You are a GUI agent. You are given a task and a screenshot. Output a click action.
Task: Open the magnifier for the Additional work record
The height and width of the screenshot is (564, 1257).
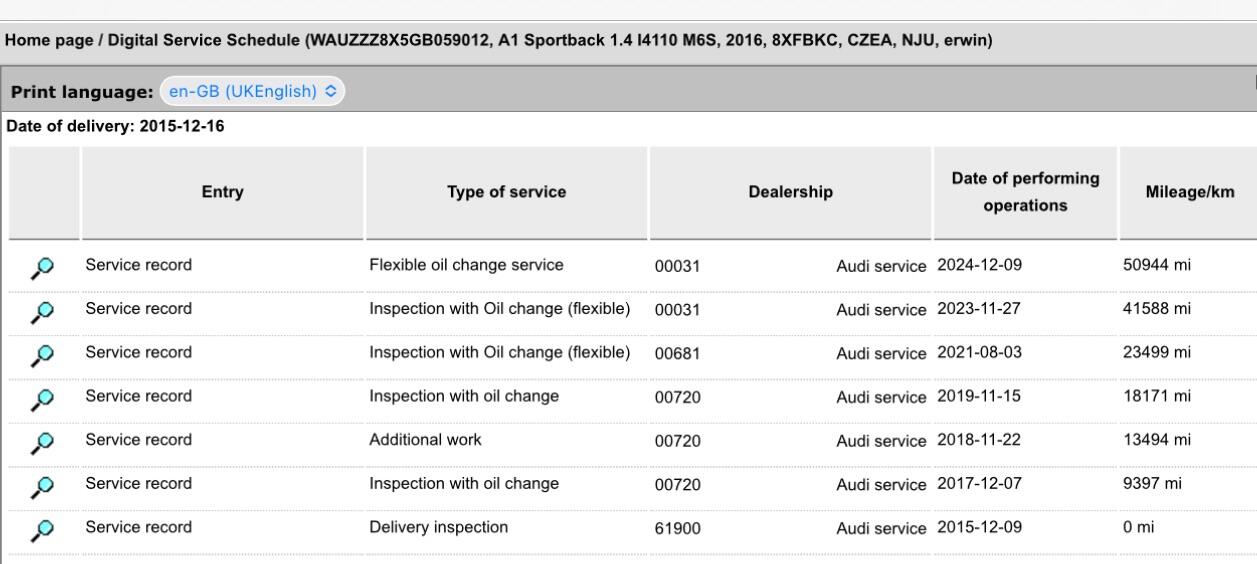tap(42, 442)
